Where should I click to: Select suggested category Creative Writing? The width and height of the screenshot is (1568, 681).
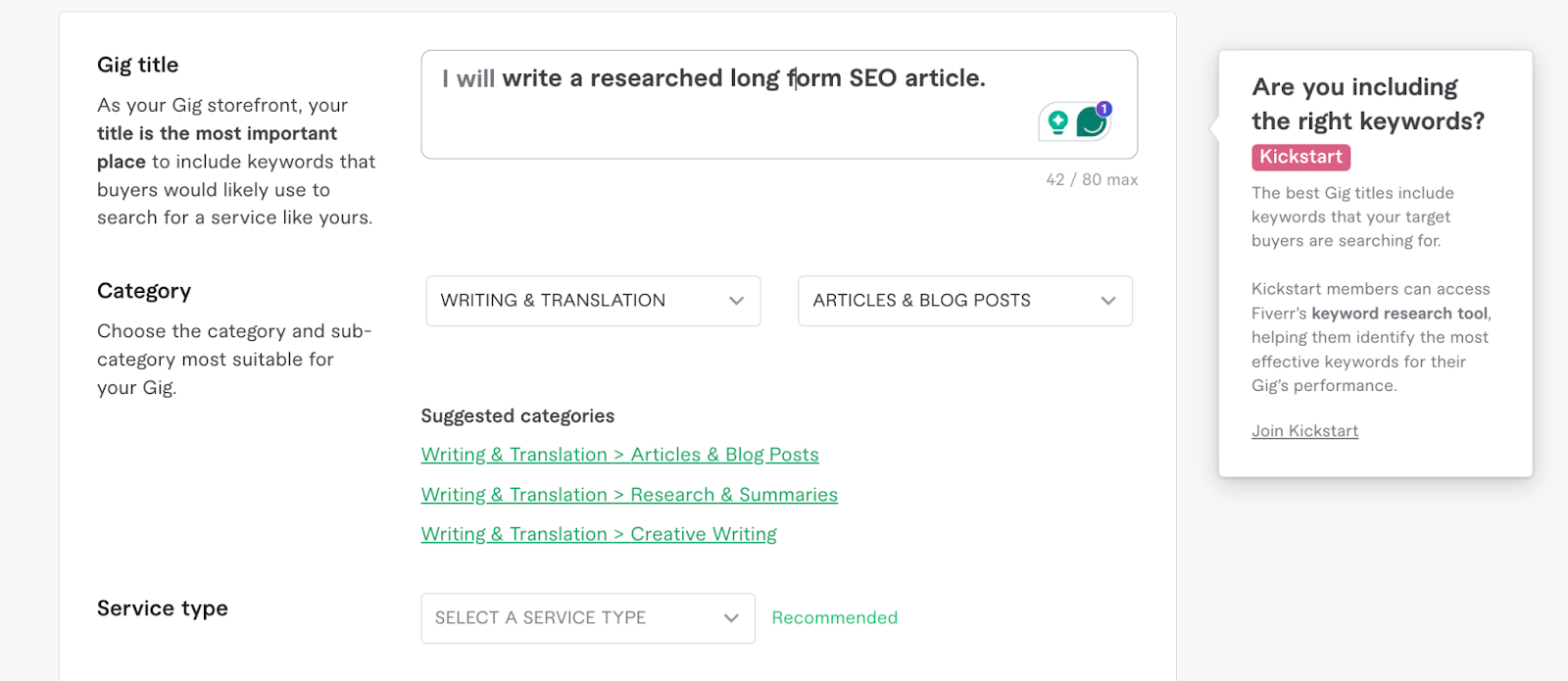tap(598, 533)
